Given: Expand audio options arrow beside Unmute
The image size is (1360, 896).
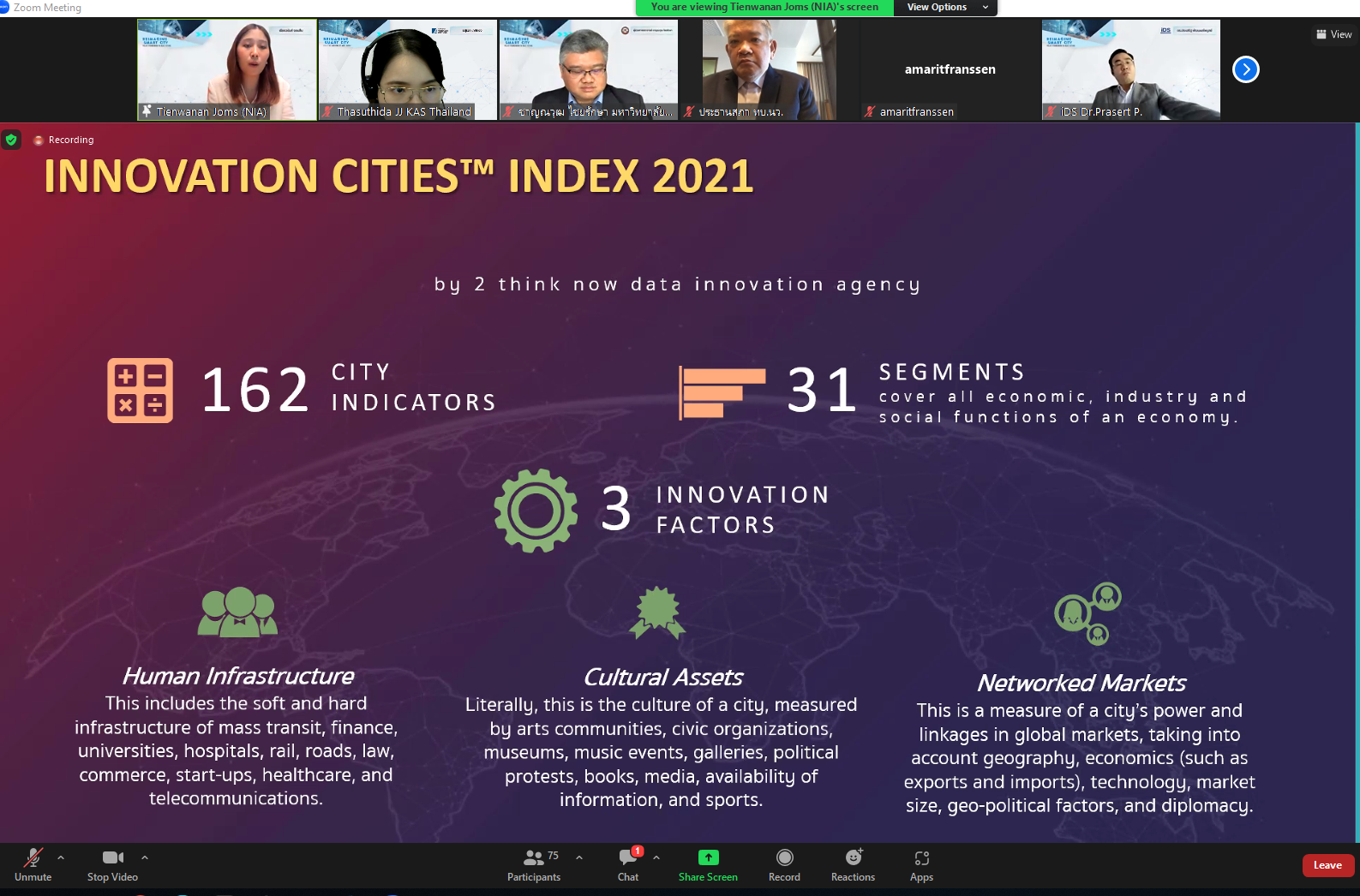Looking at the screenshot, I should 61,857.
